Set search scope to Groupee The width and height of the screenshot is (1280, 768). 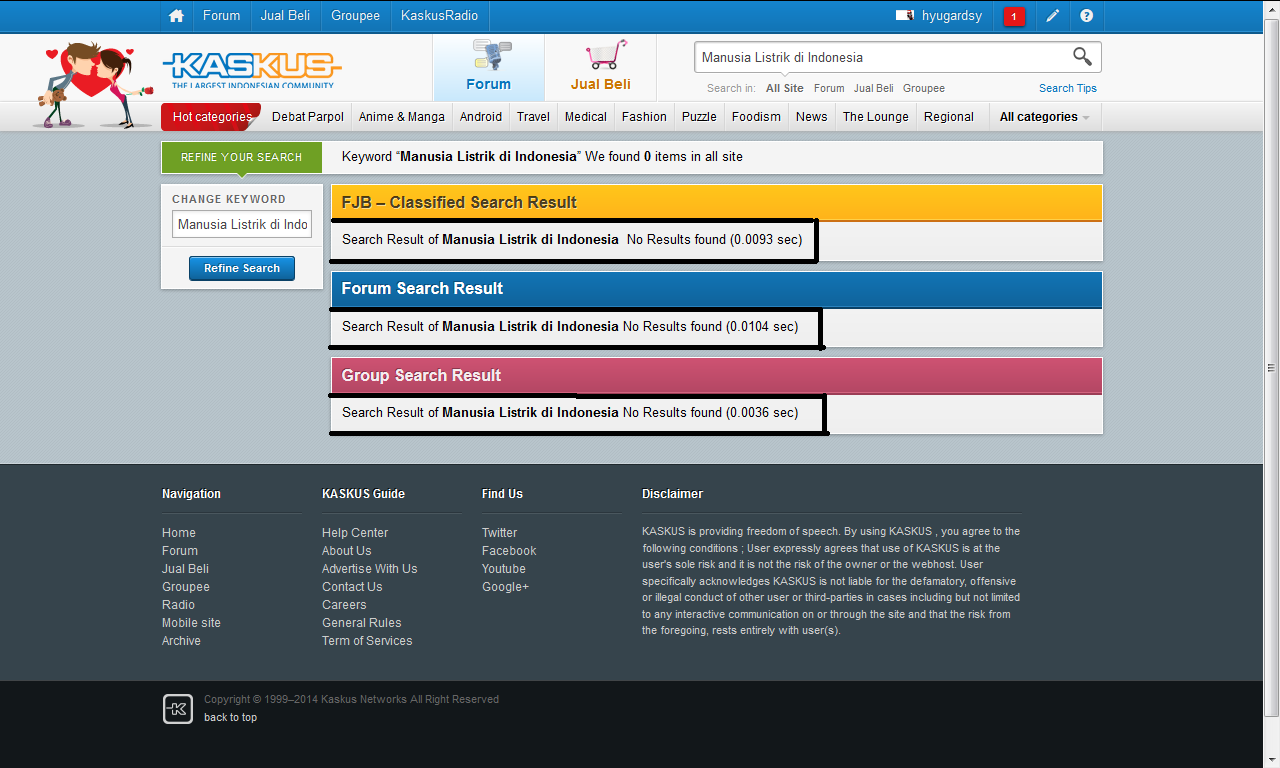924,88
